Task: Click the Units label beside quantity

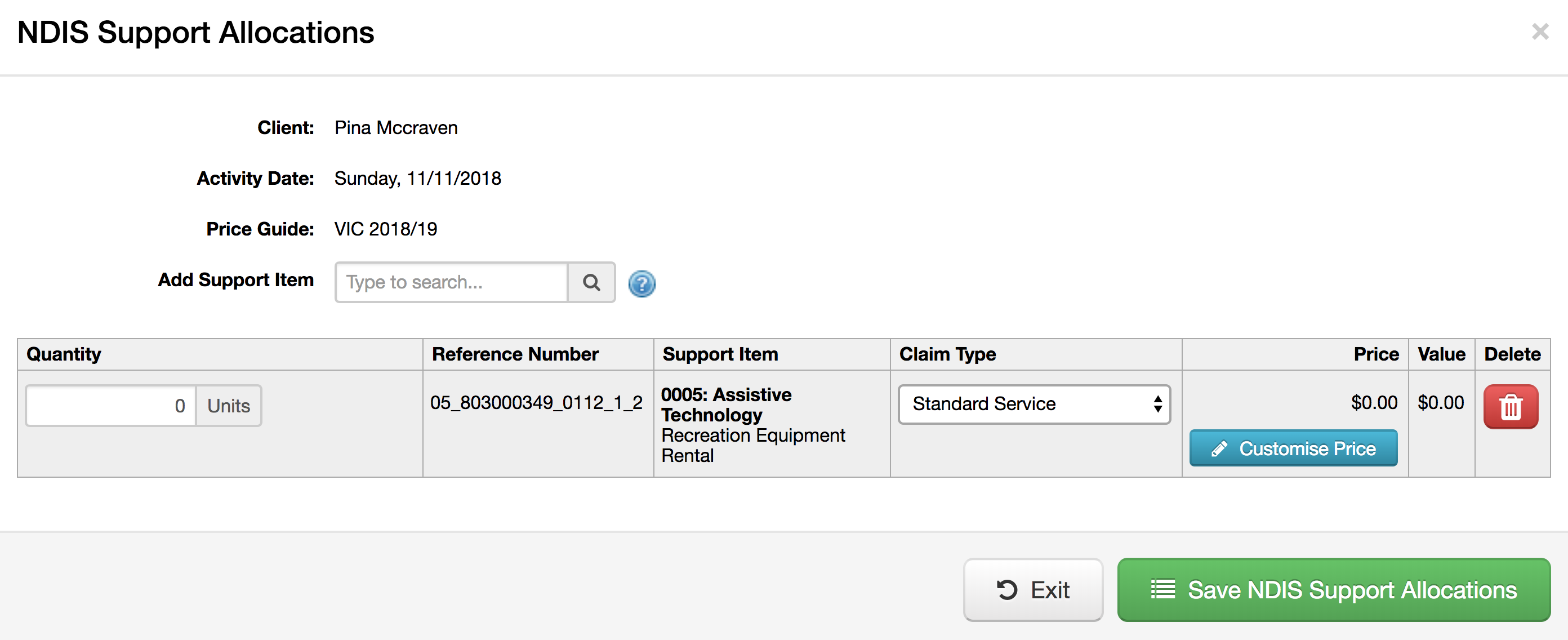Action: pyautogui.click(x=228, y=405)
